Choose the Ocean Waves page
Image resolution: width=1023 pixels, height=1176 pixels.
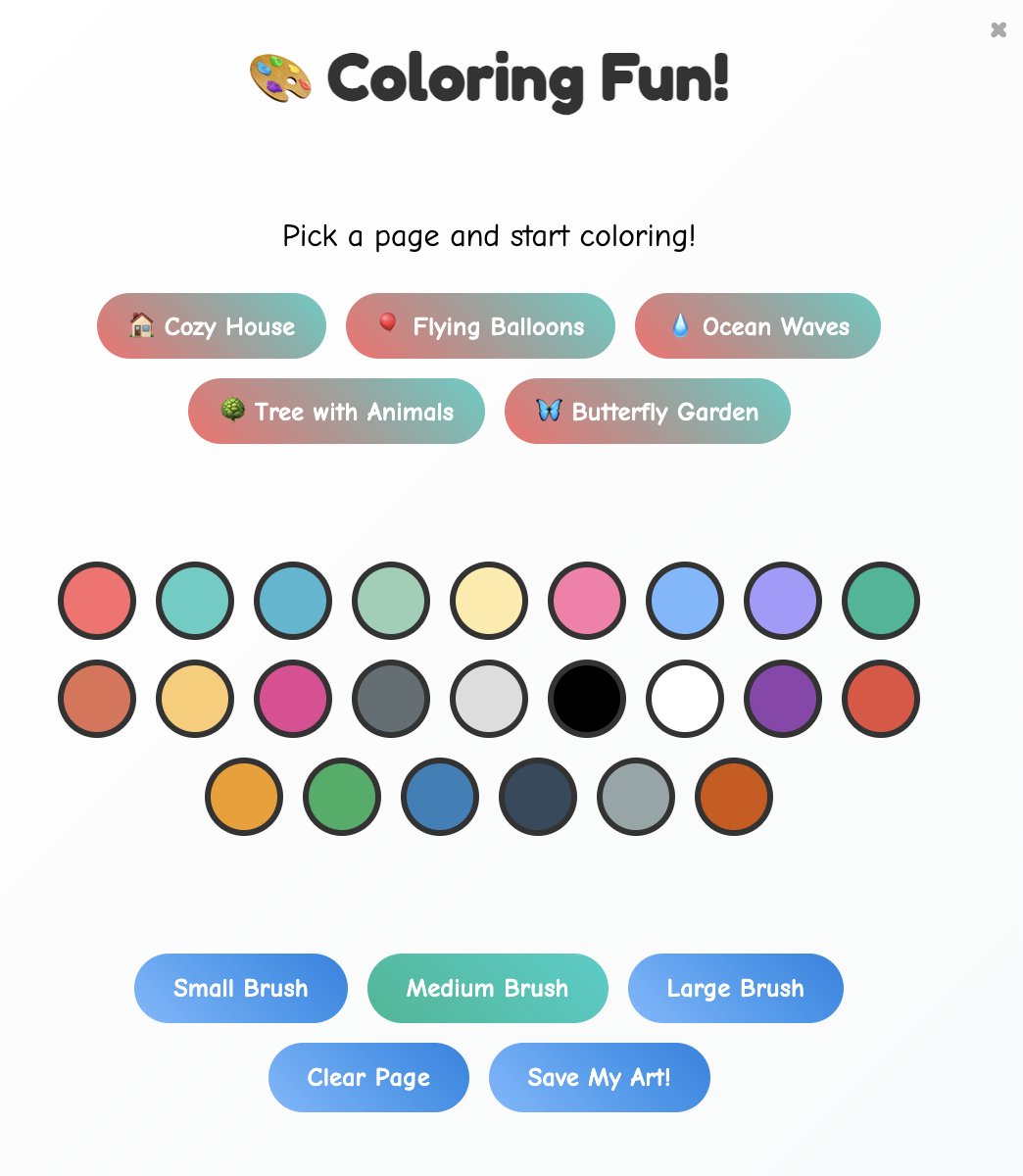point(757,326)
